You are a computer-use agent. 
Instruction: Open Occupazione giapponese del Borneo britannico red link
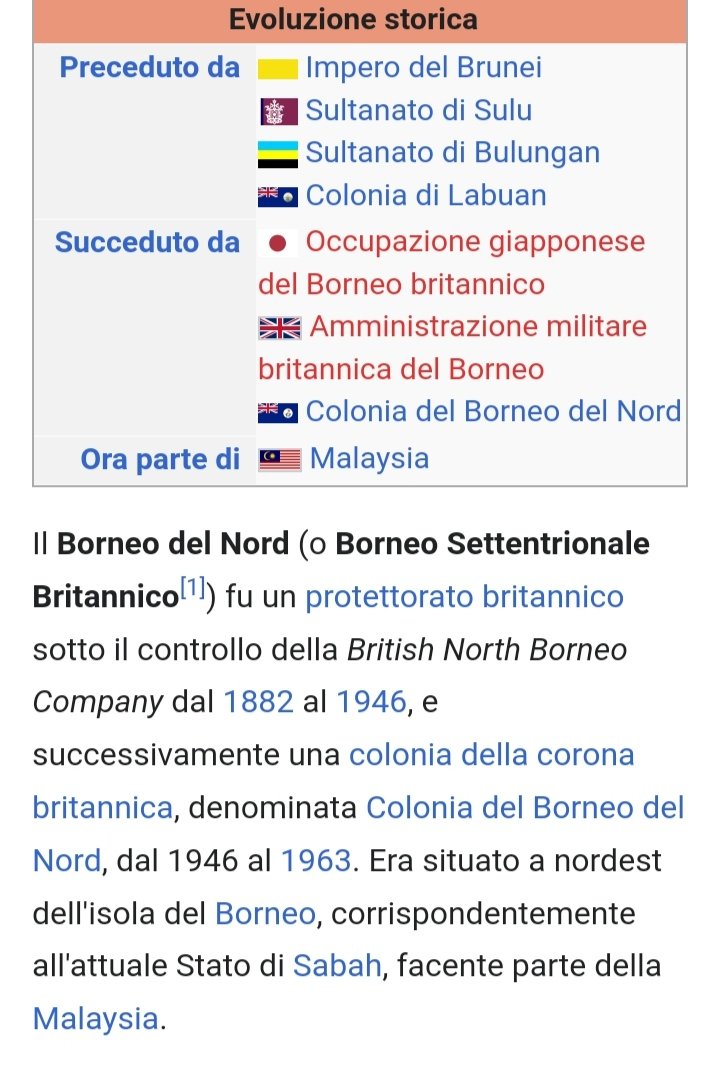click(452, 263)
